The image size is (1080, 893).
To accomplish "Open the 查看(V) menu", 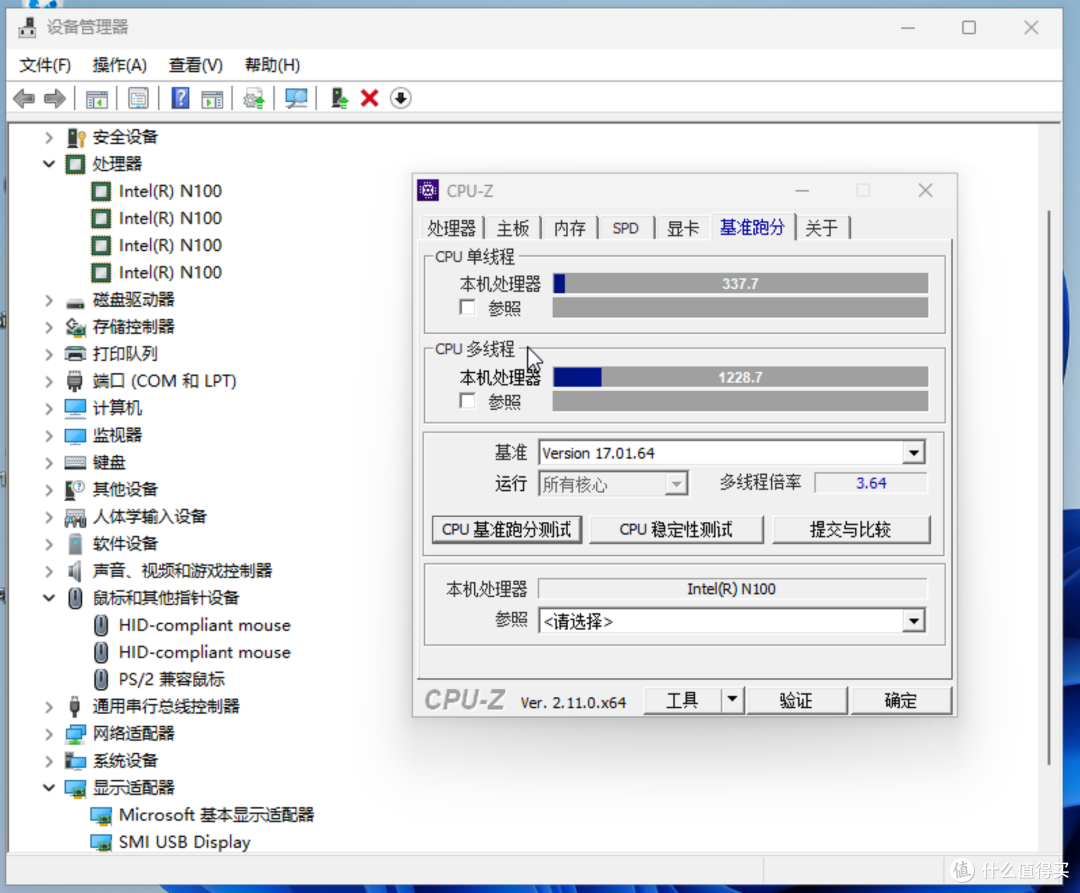I will (x=196, y=65).
